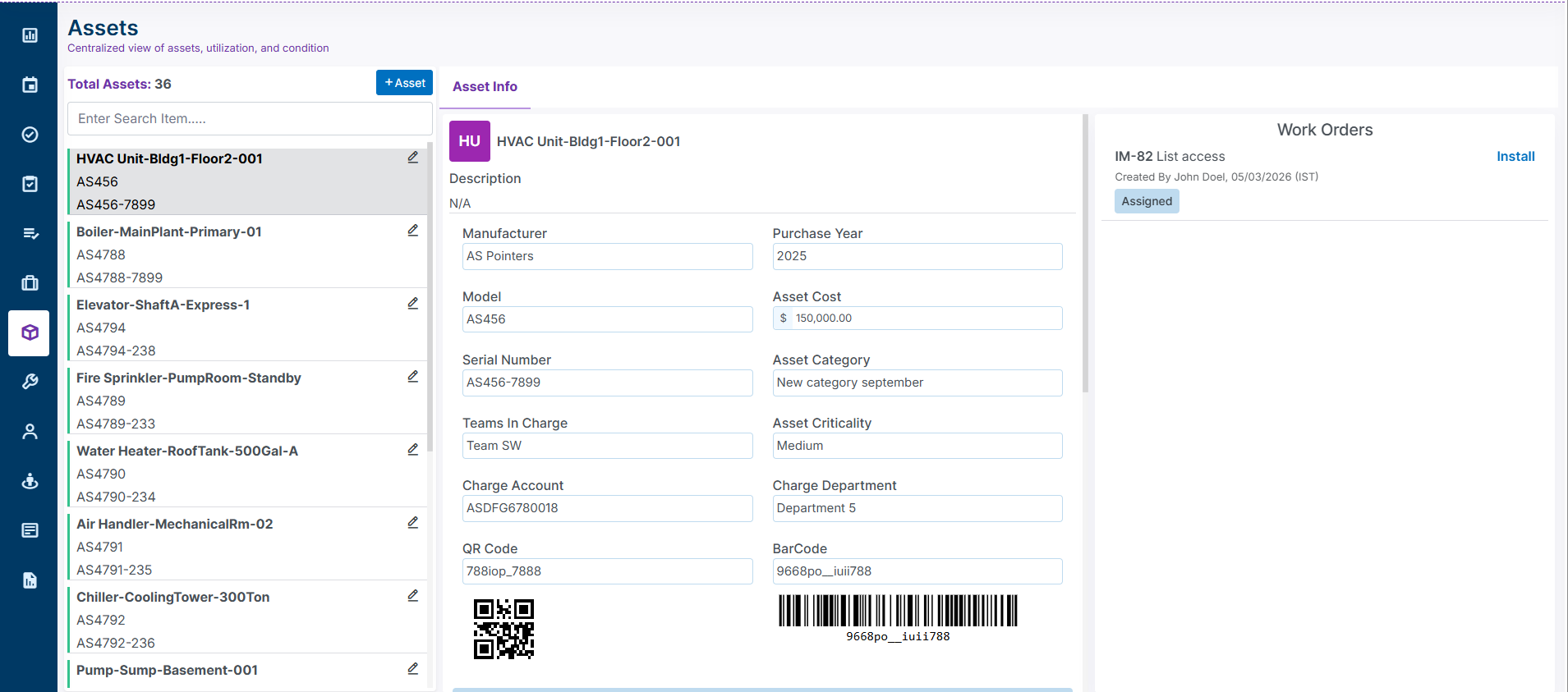Image resolution: width=1568 pixels, height=692 pixels.
Task: Open the briefcase icon in sidebar
Action: (x=30, y=283)
